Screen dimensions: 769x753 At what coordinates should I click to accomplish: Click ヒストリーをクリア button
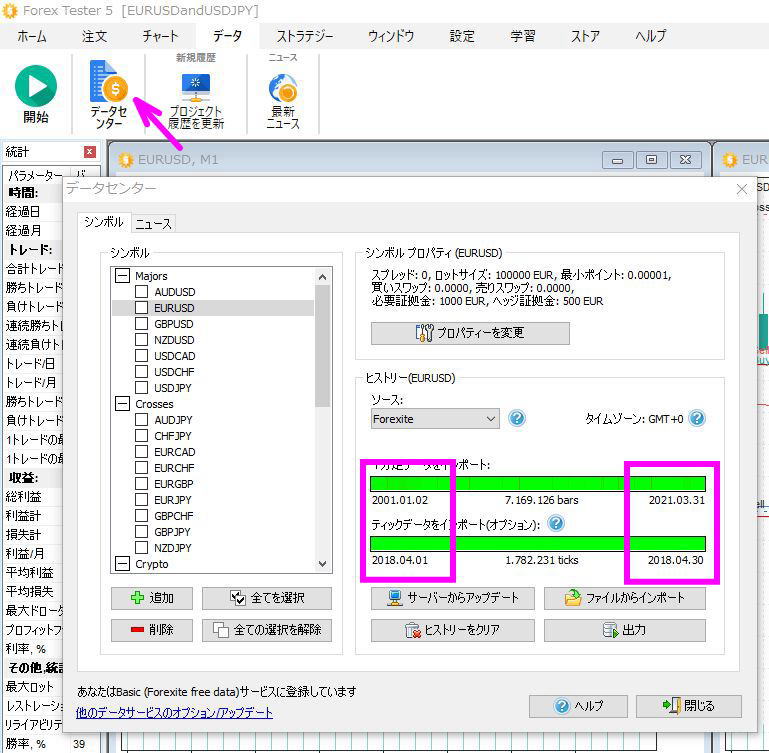(452, 630)
